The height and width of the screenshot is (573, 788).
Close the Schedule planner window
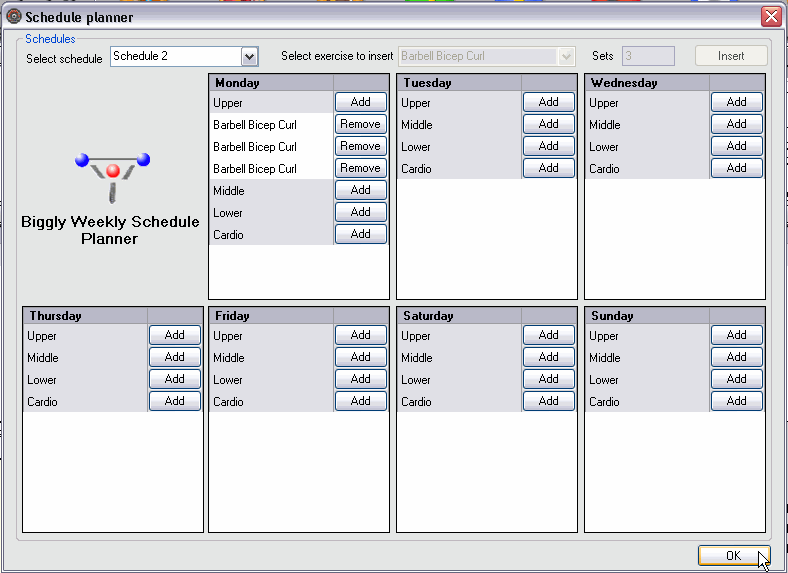click(x=770, y=17)
